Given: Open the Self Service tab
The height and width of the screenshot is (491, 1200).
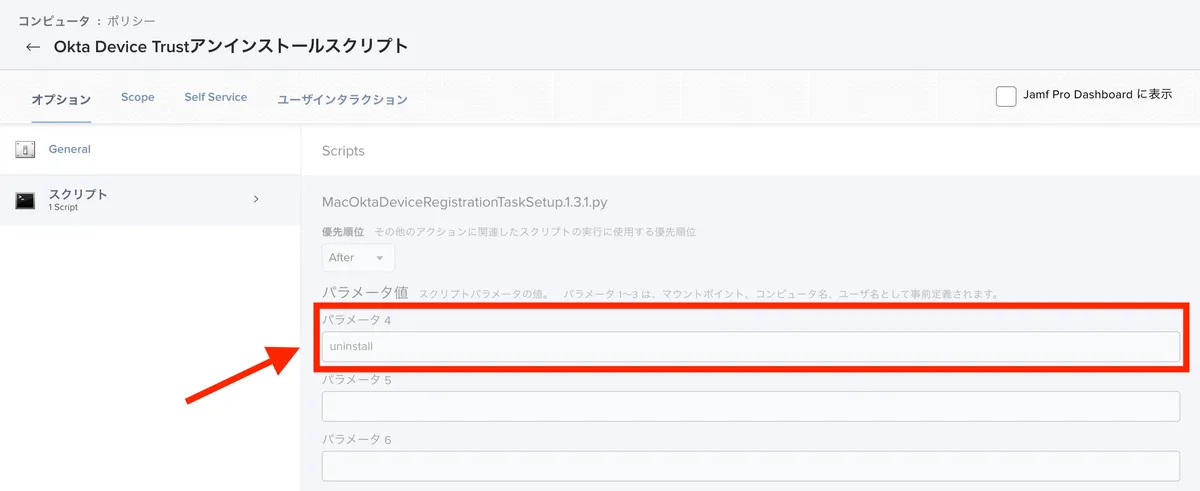Looking at the screenshot, I should coord(215,98).
